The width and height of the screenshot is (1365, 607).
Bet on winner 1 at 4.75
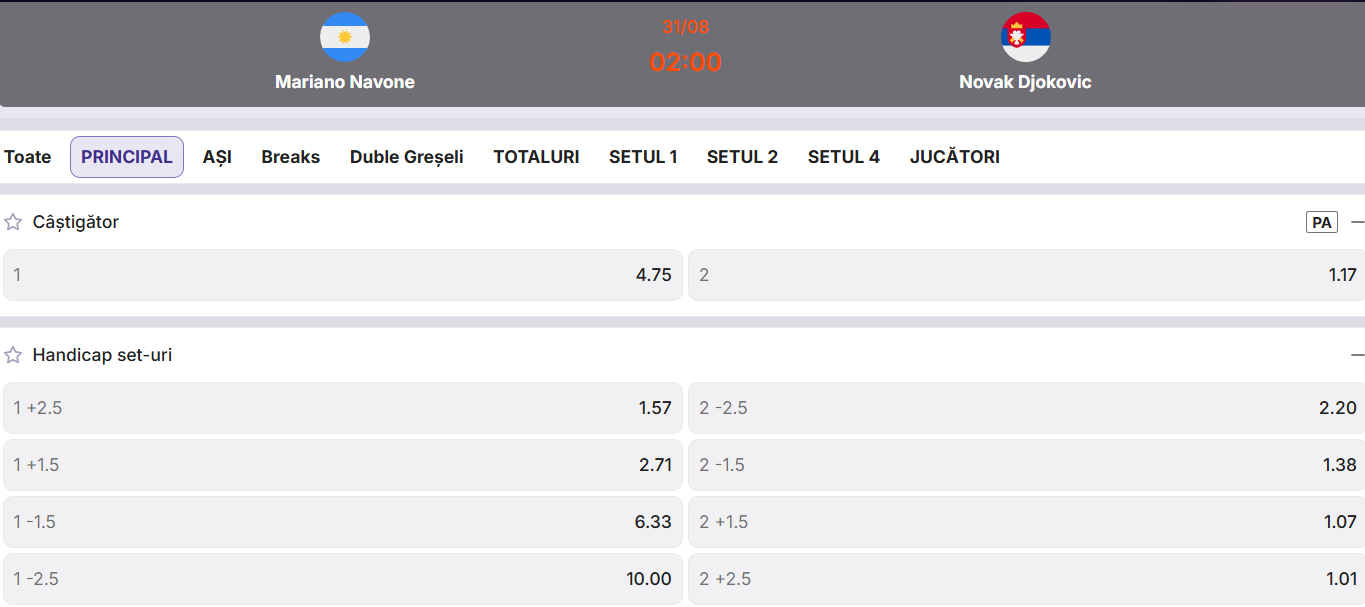(x=343, y=275)
